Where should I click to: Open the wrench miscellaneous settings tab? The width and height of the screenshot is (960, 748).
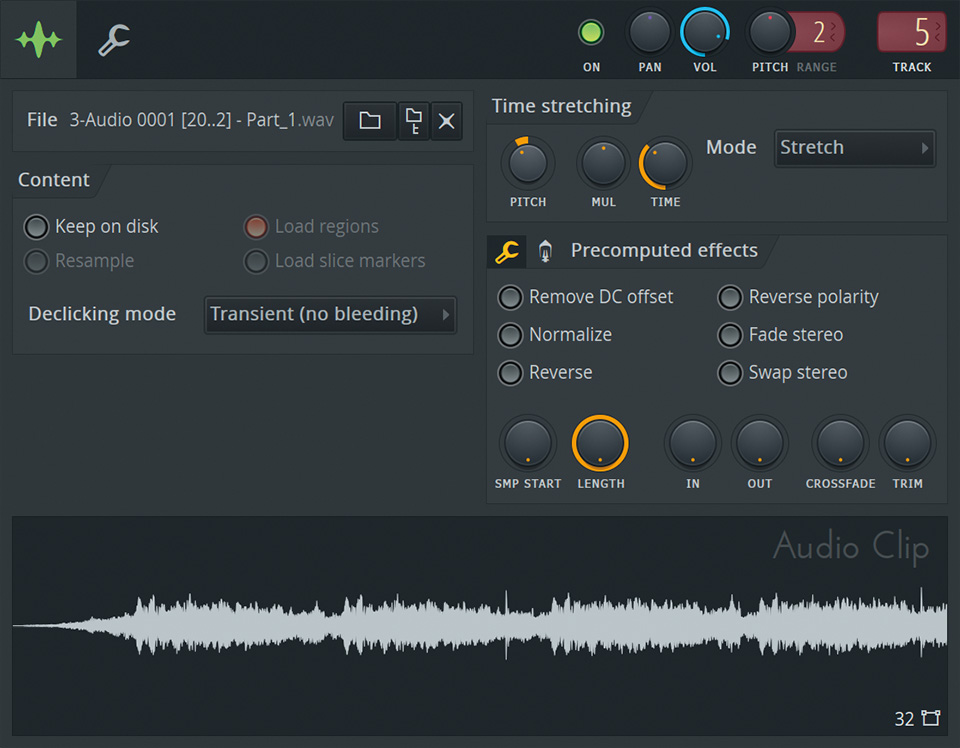click(x=114, y=40)
